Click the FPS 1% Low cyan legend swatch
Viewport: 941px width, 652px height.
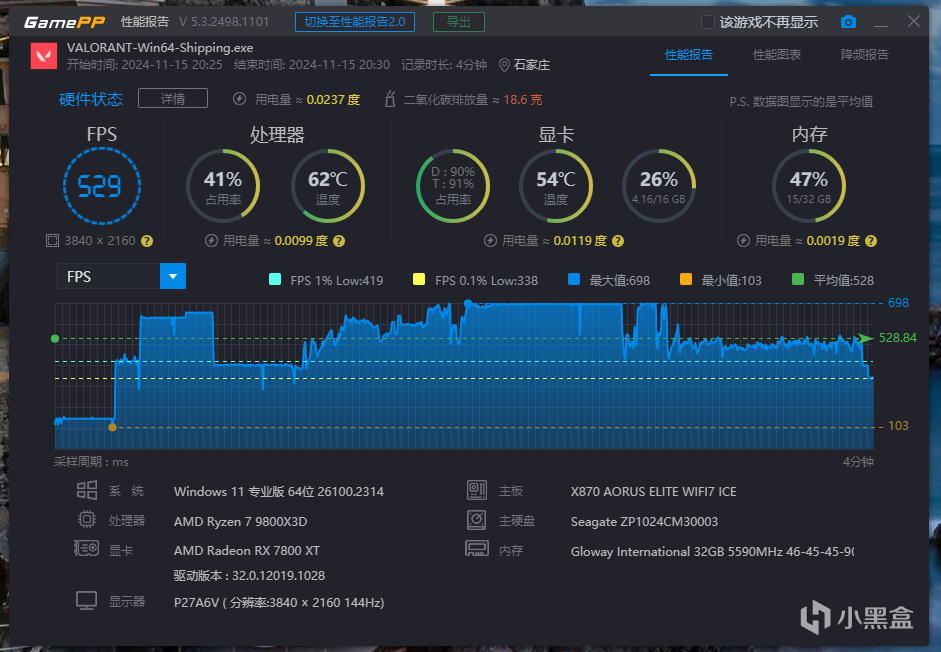(275, 279)
